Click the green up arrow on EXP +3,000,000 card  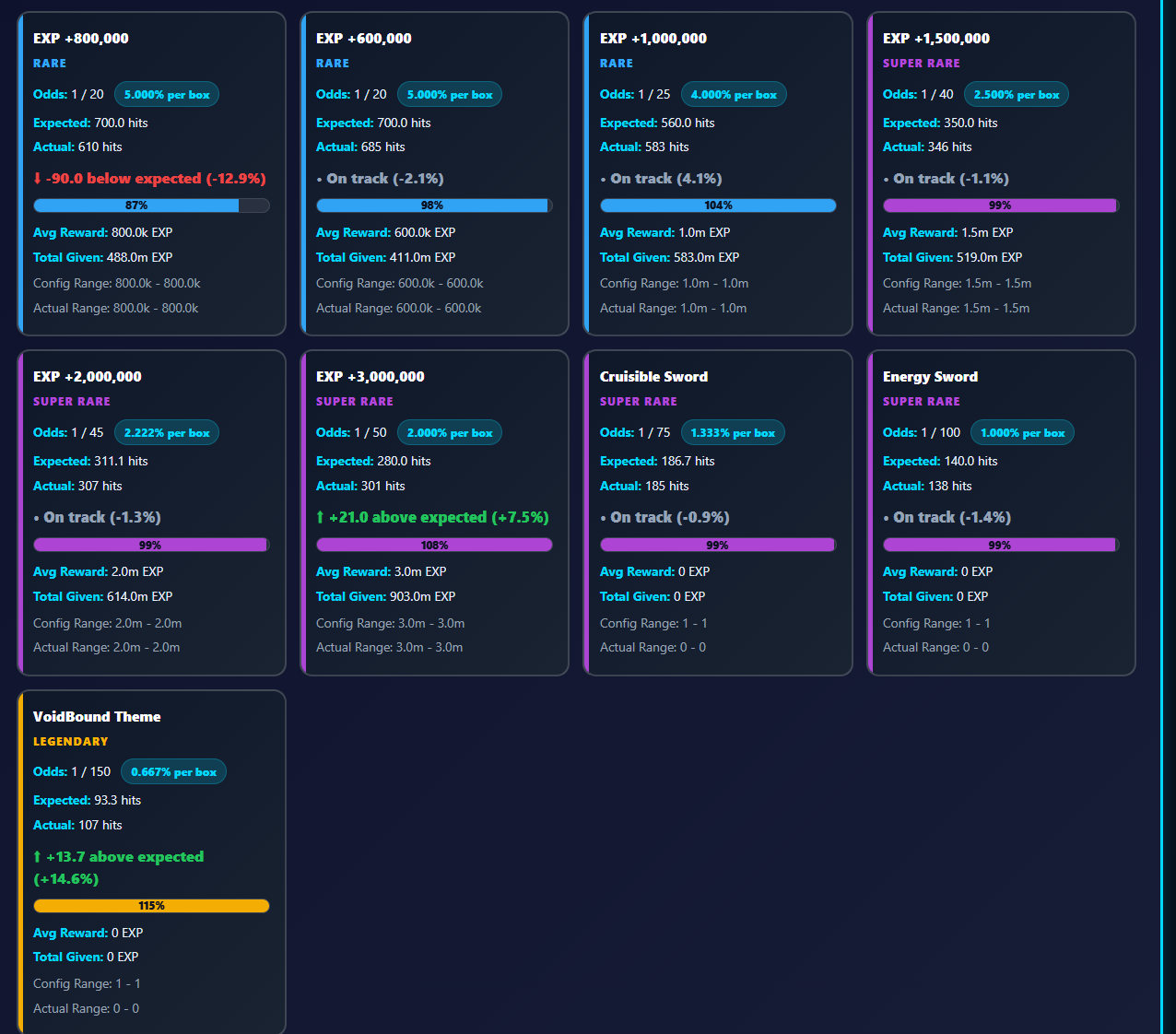click(x=320, y=518)
